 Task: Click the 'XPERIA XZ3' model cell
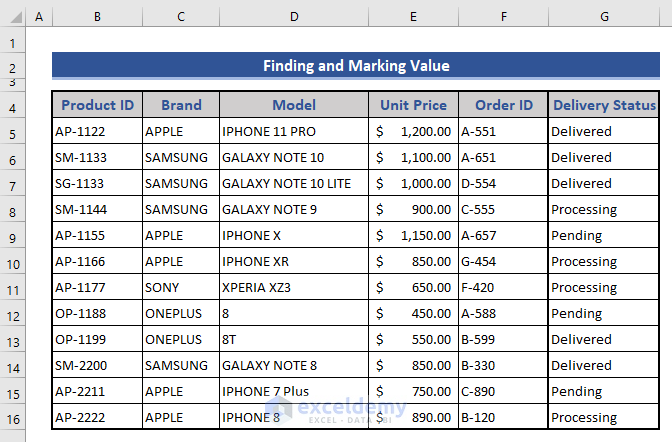294,287
